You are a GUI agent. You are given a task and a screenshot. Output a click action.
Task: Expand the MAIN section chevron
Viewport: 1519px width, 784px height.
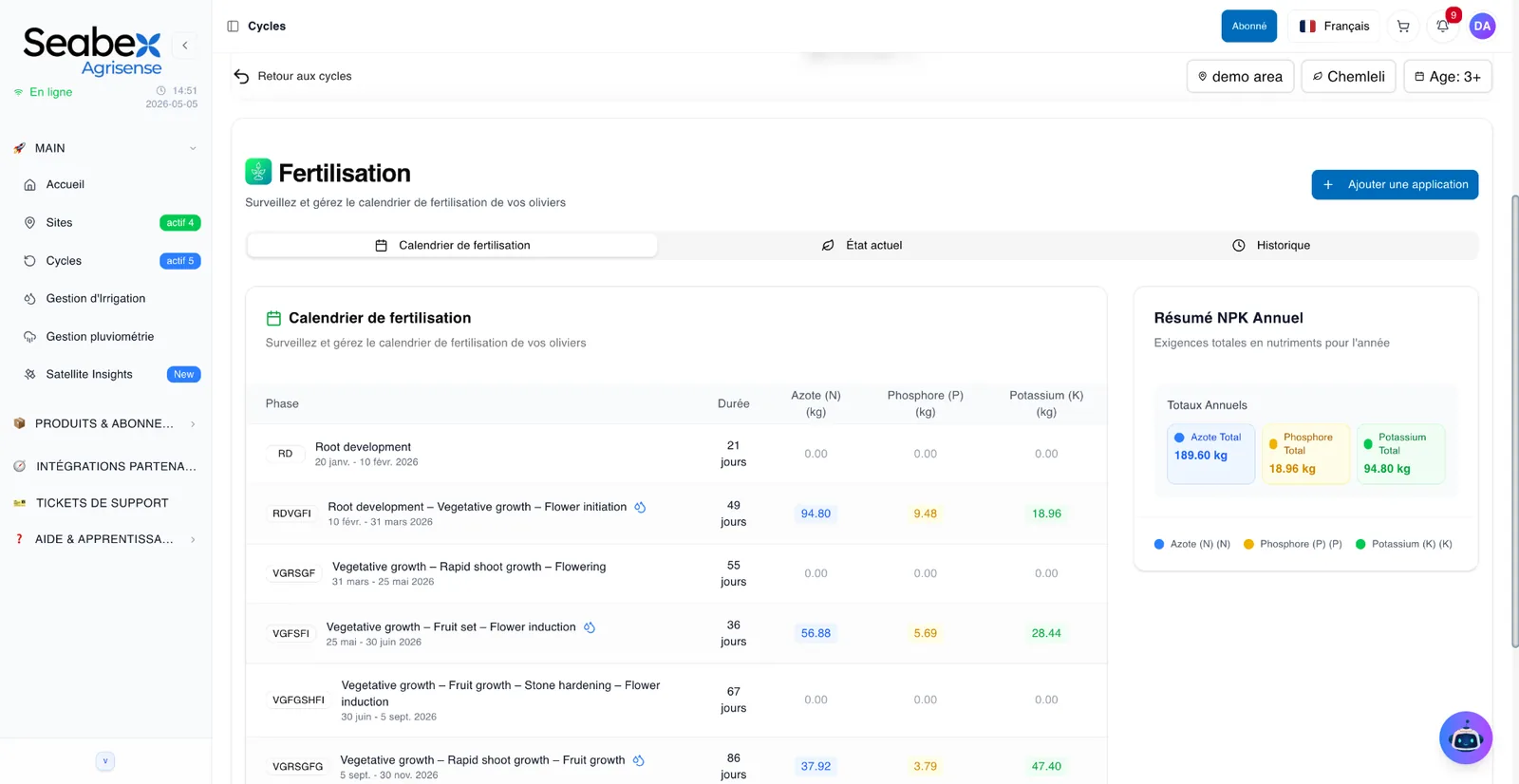[193, 149]
